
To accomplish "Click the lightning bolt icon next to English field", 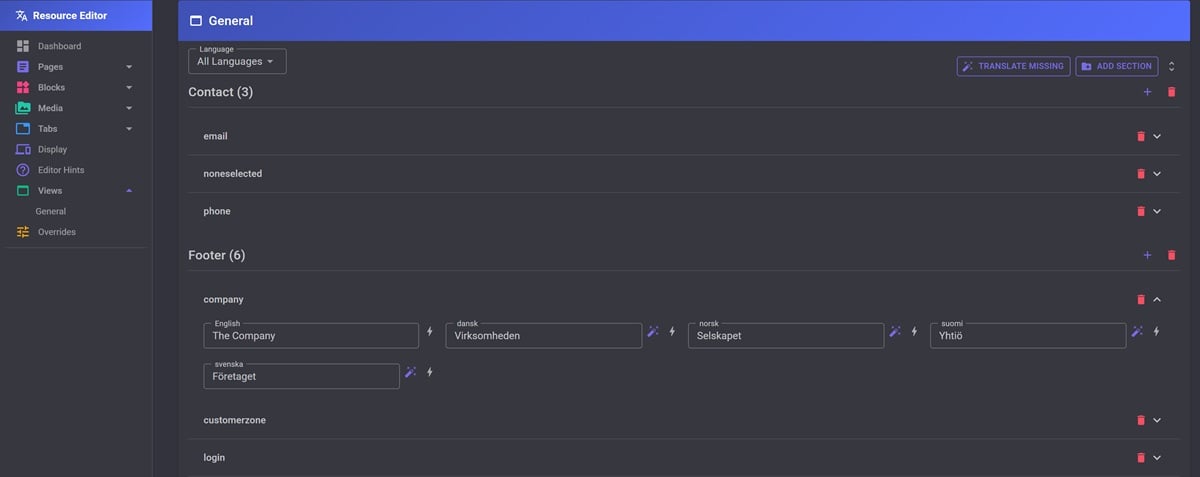I will [430, 331].
